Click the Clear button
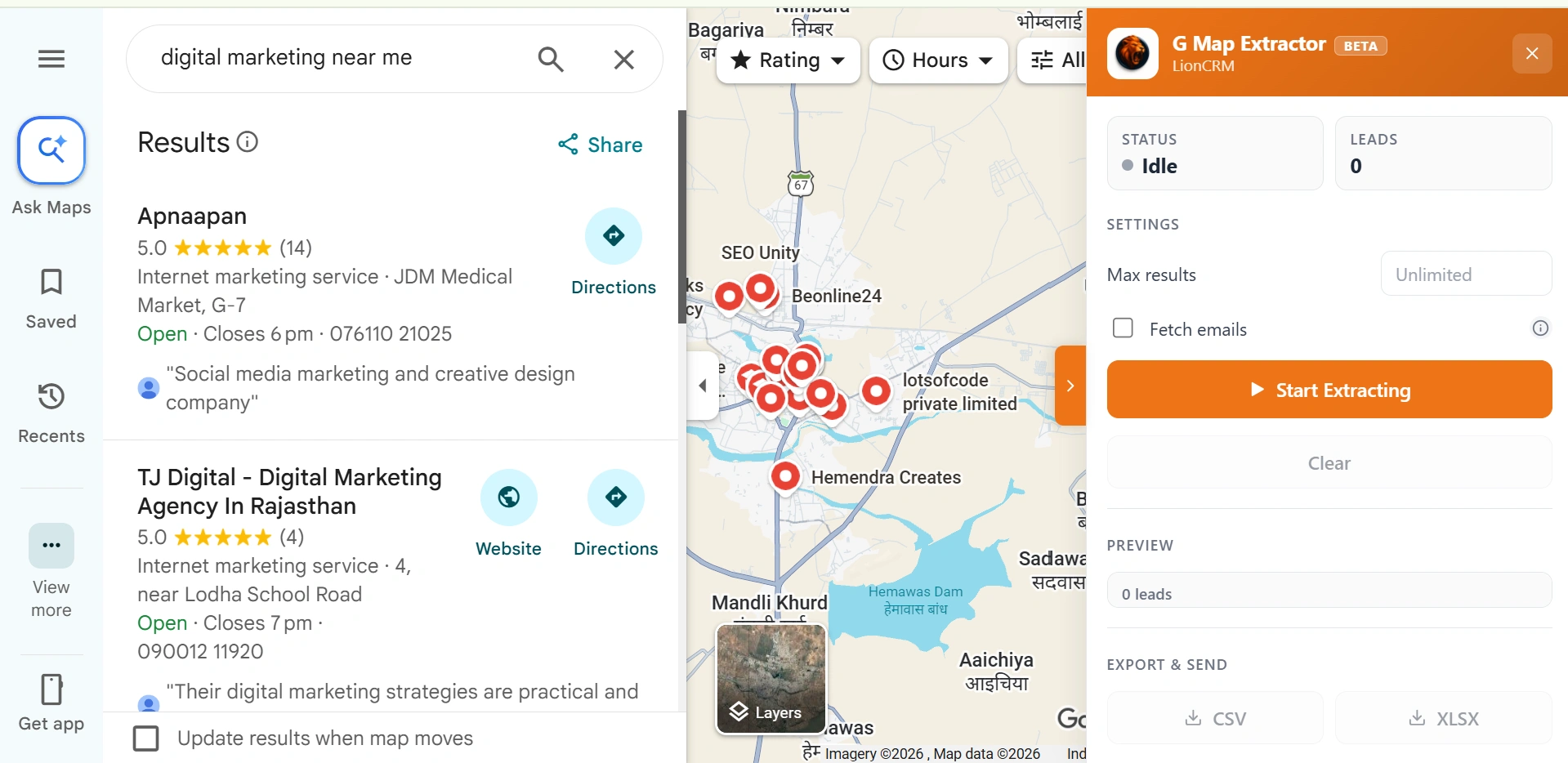Viewport: 1568px width, 763px height. pyautogui.click(x=1329, y=462)
